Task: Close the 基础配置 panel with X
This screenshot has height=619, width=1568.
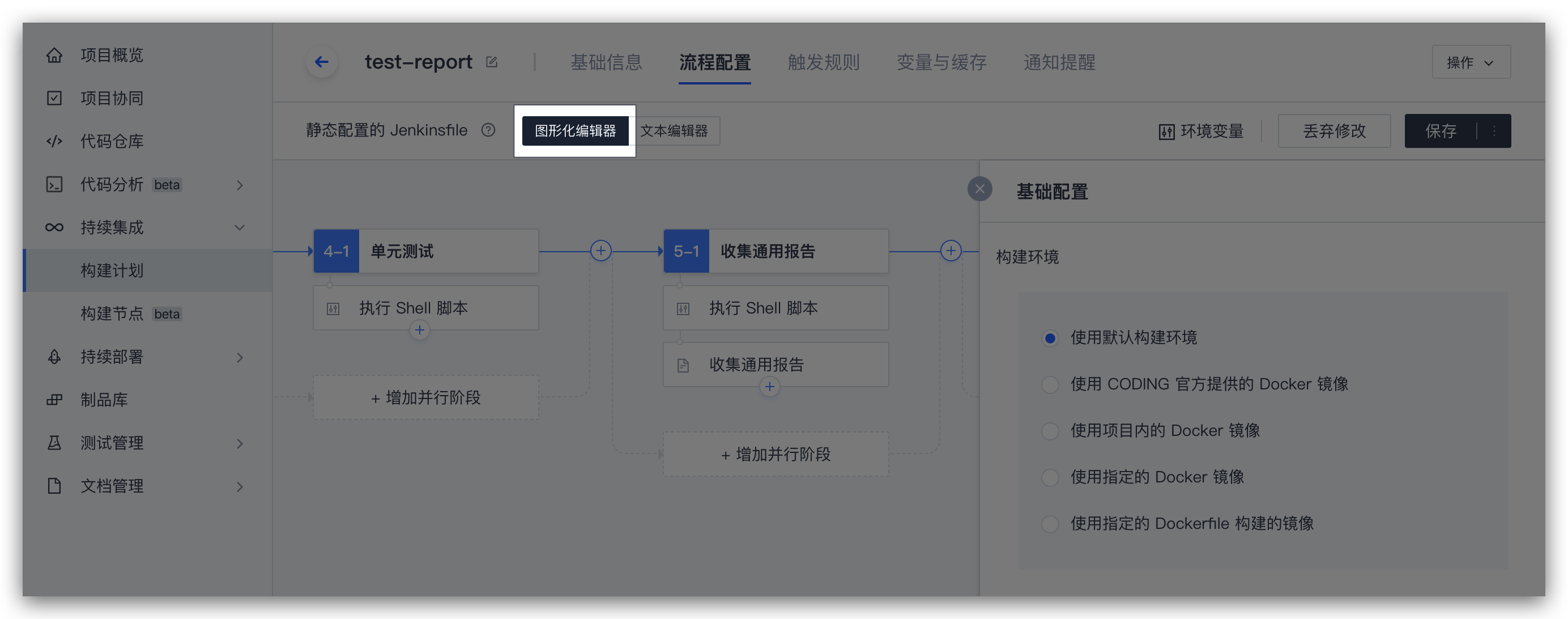Action: click(979, 189)
